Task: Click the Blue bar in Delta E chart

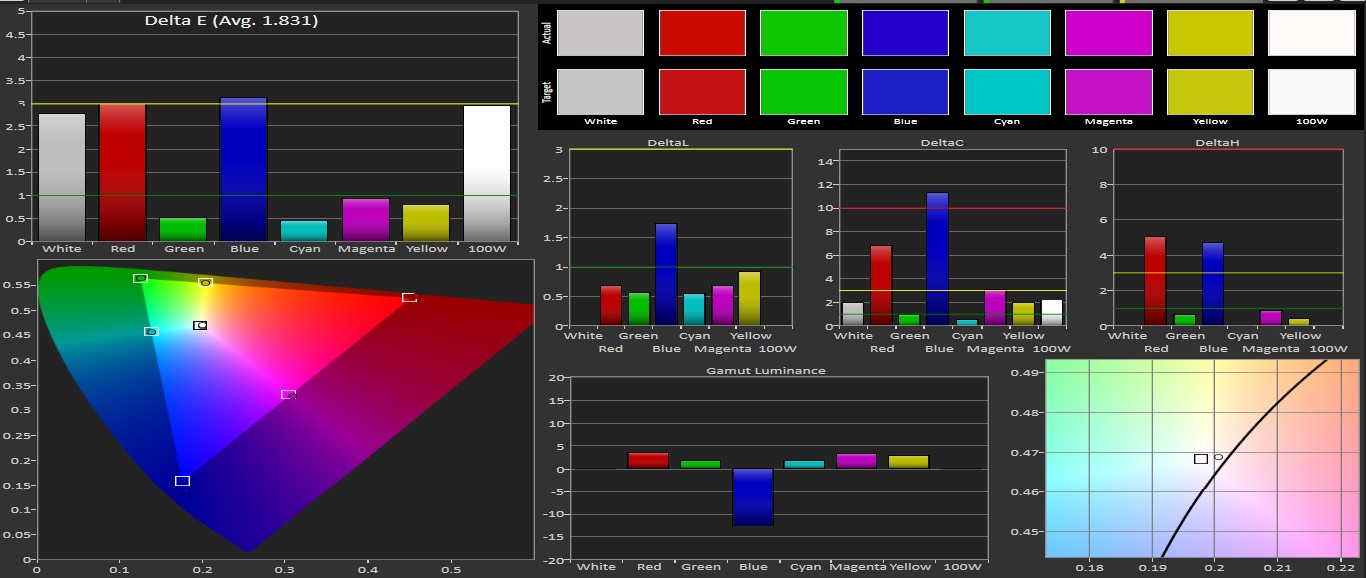Action: pyautogui.click(x=243, y=169)
